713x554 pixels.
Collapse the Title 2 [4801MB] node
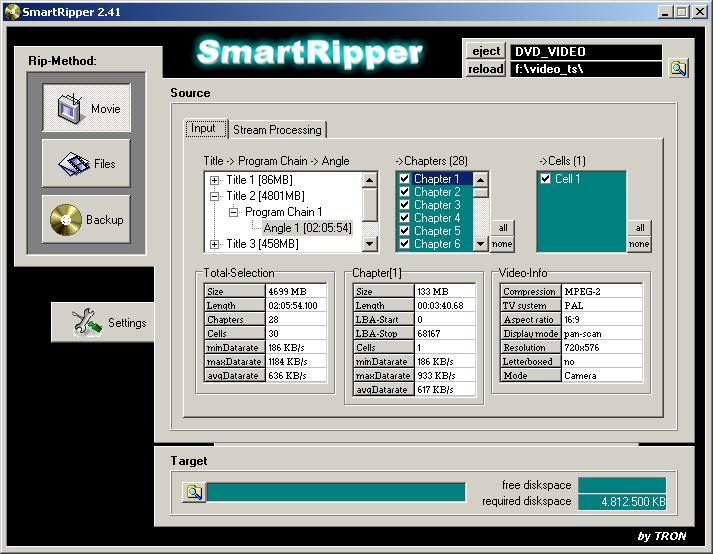pos(215,196)
